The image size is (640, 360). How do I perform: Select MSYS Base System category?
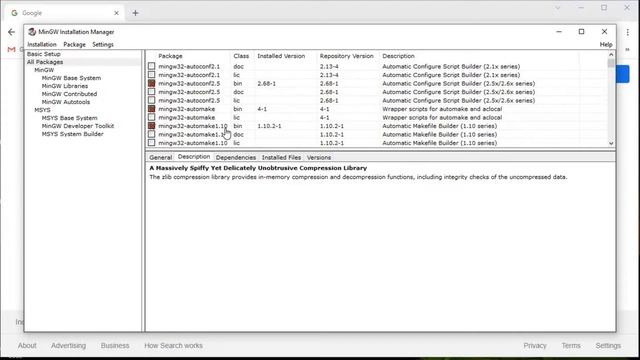pyautogui.click(x=69, y=118)
